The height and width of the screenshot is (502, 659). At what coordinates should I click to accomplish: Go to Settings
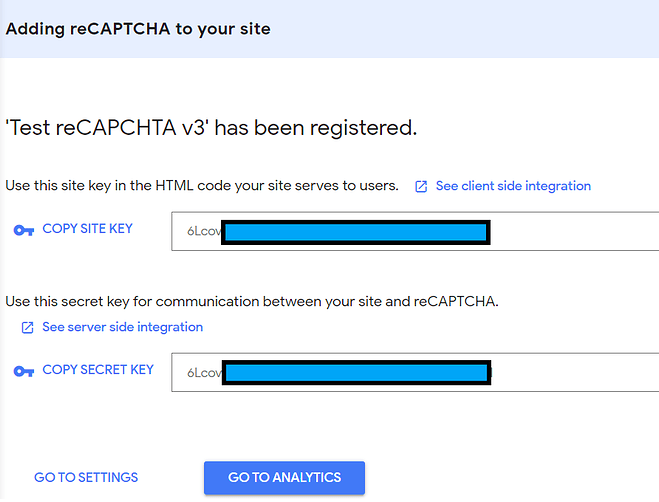[86, 477]
